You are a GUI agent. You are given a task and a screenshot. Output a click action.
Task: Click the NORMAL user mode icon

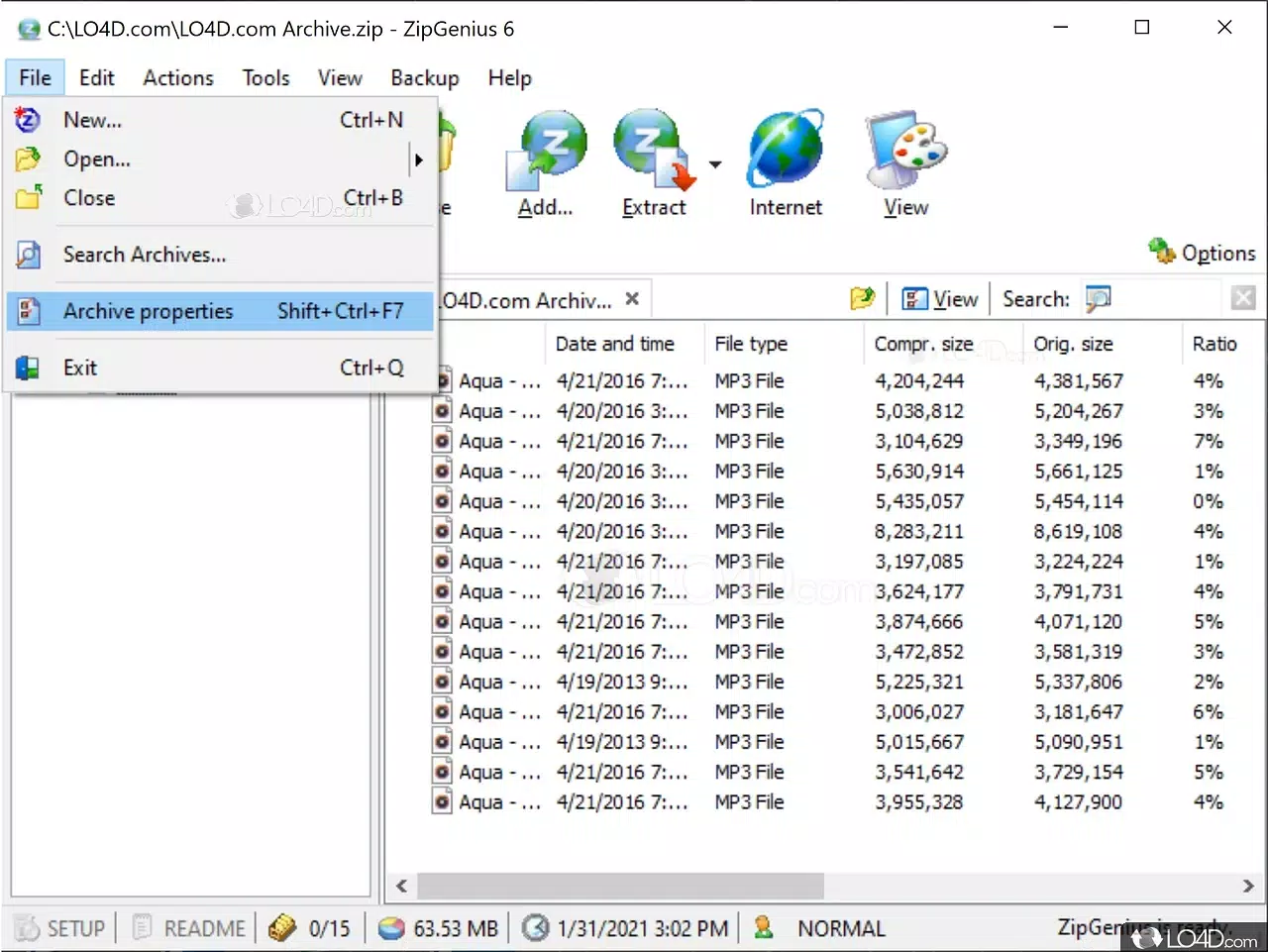[x=763, y=927]
